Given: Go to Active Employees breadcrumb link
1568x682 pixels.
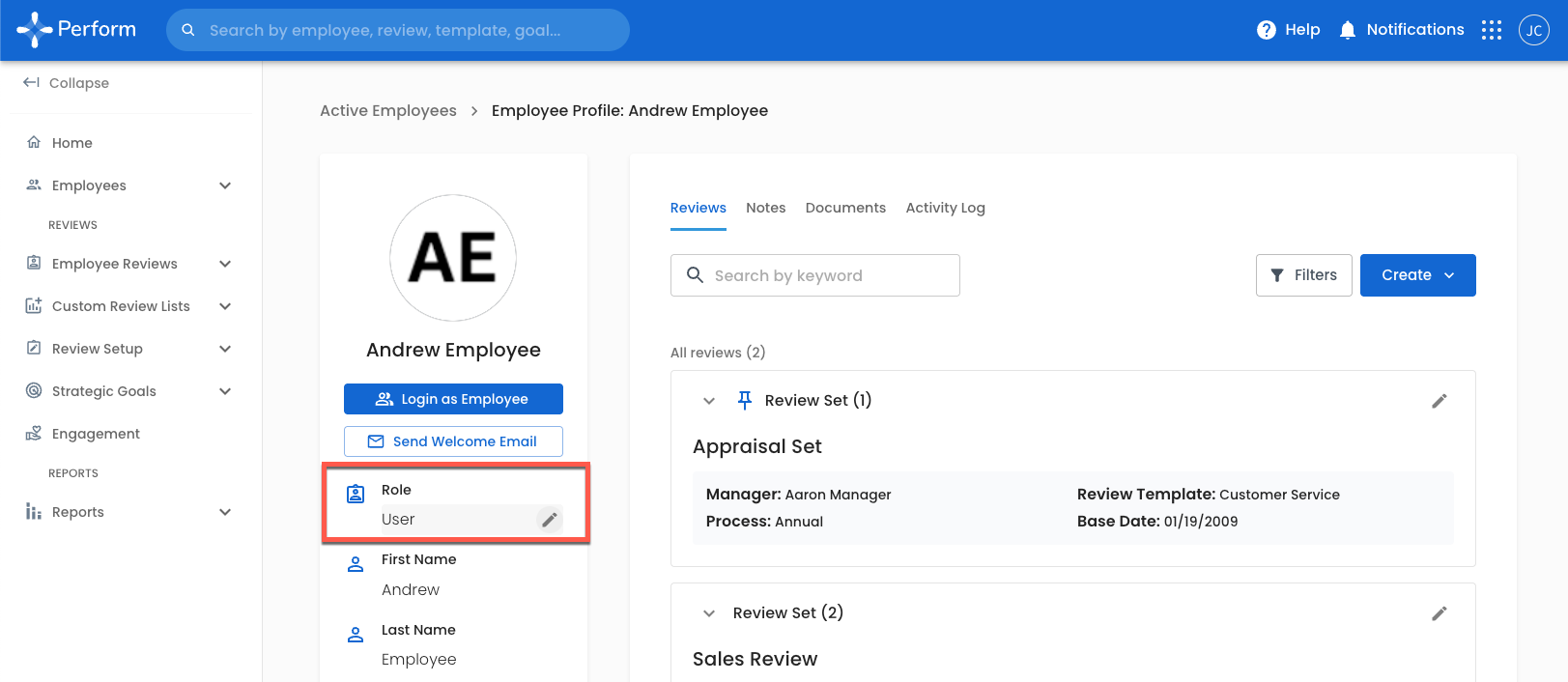Looking at the screenshot, I should click(x=388, y=110).
